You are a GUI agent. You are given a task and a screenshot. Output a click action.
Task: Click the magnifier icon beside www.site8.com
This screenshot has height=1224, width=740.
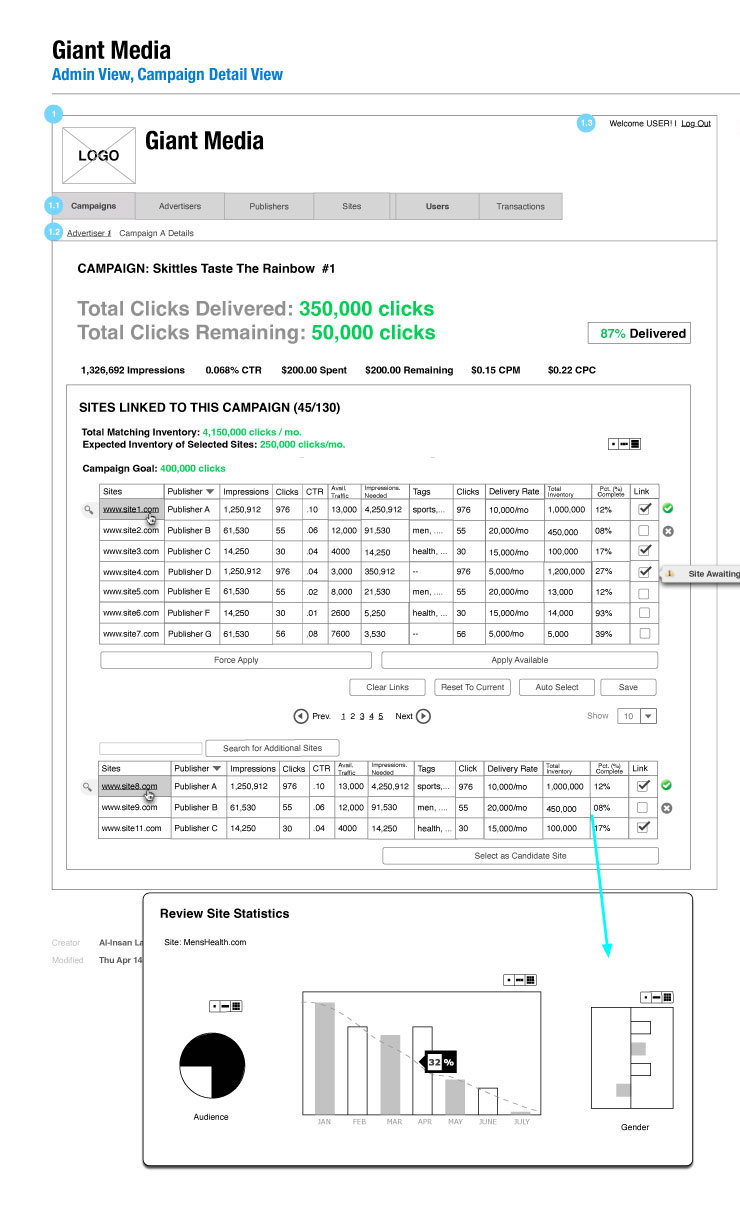click(88, 787)
